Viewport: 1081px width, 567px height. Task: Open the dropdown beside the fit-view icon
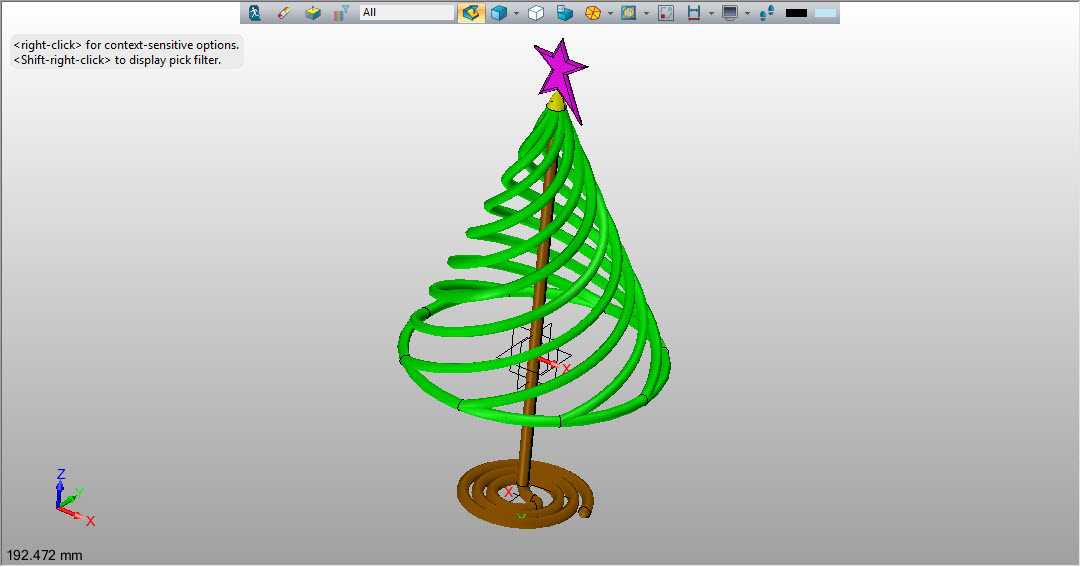coord(646,13)
